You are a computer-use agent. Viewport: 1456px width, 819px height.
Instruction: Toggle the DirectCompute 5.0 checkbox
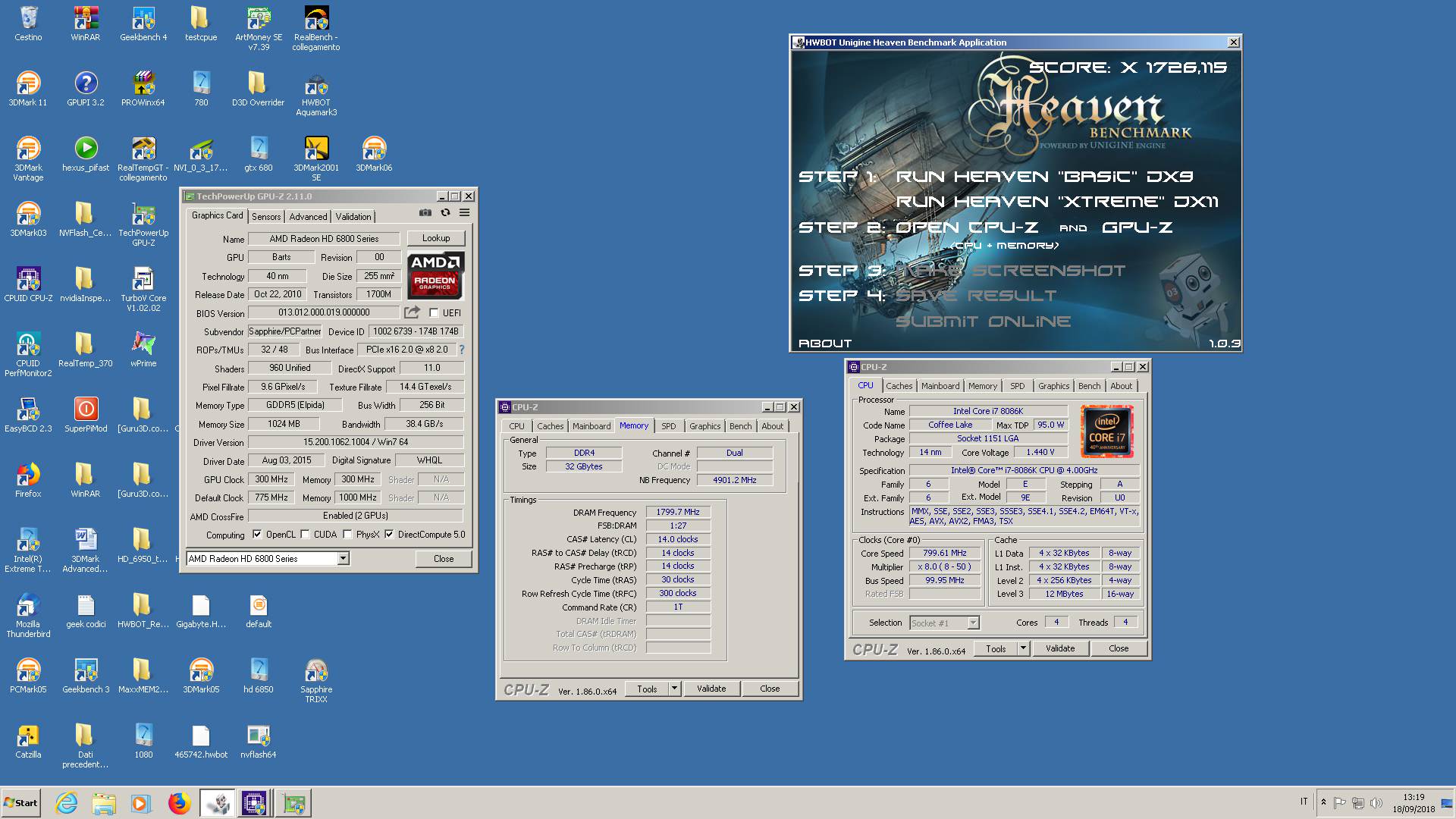[389, 535]
